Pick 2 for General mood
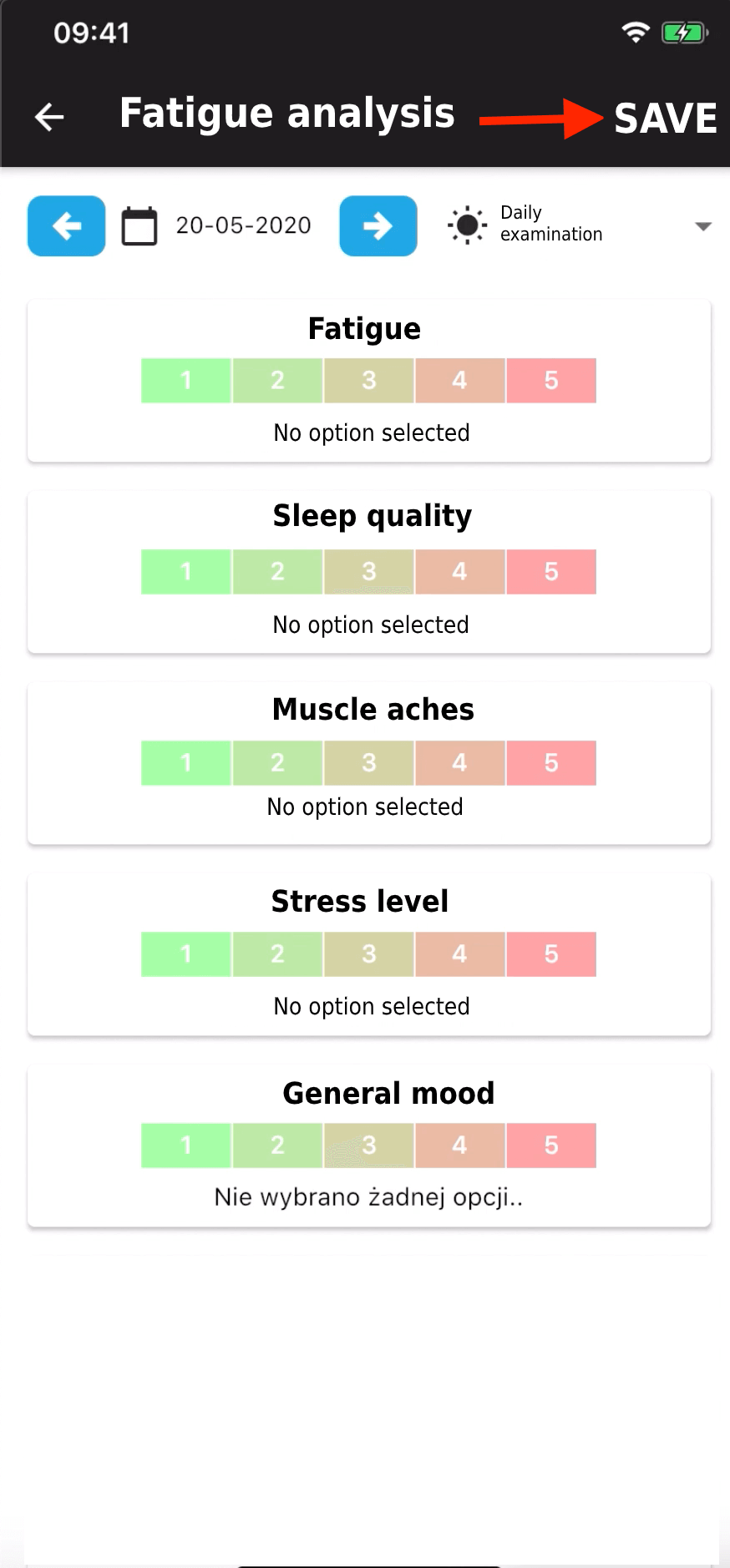730x1568 pixels. click(x=277, y=1146)
